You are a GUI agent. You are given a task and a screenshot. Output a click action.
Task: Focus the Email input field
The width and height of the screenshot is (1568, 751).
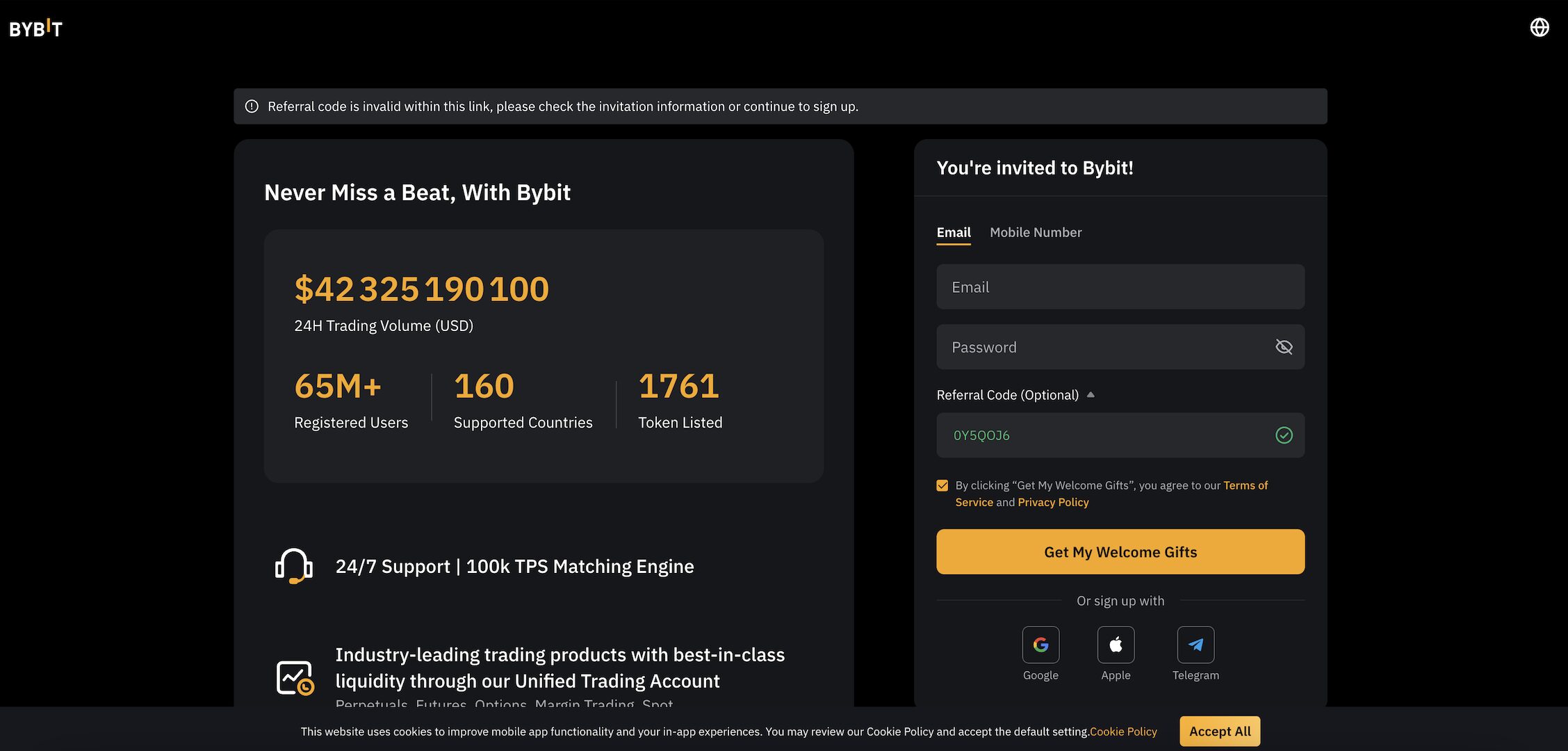click(1120, 286)
